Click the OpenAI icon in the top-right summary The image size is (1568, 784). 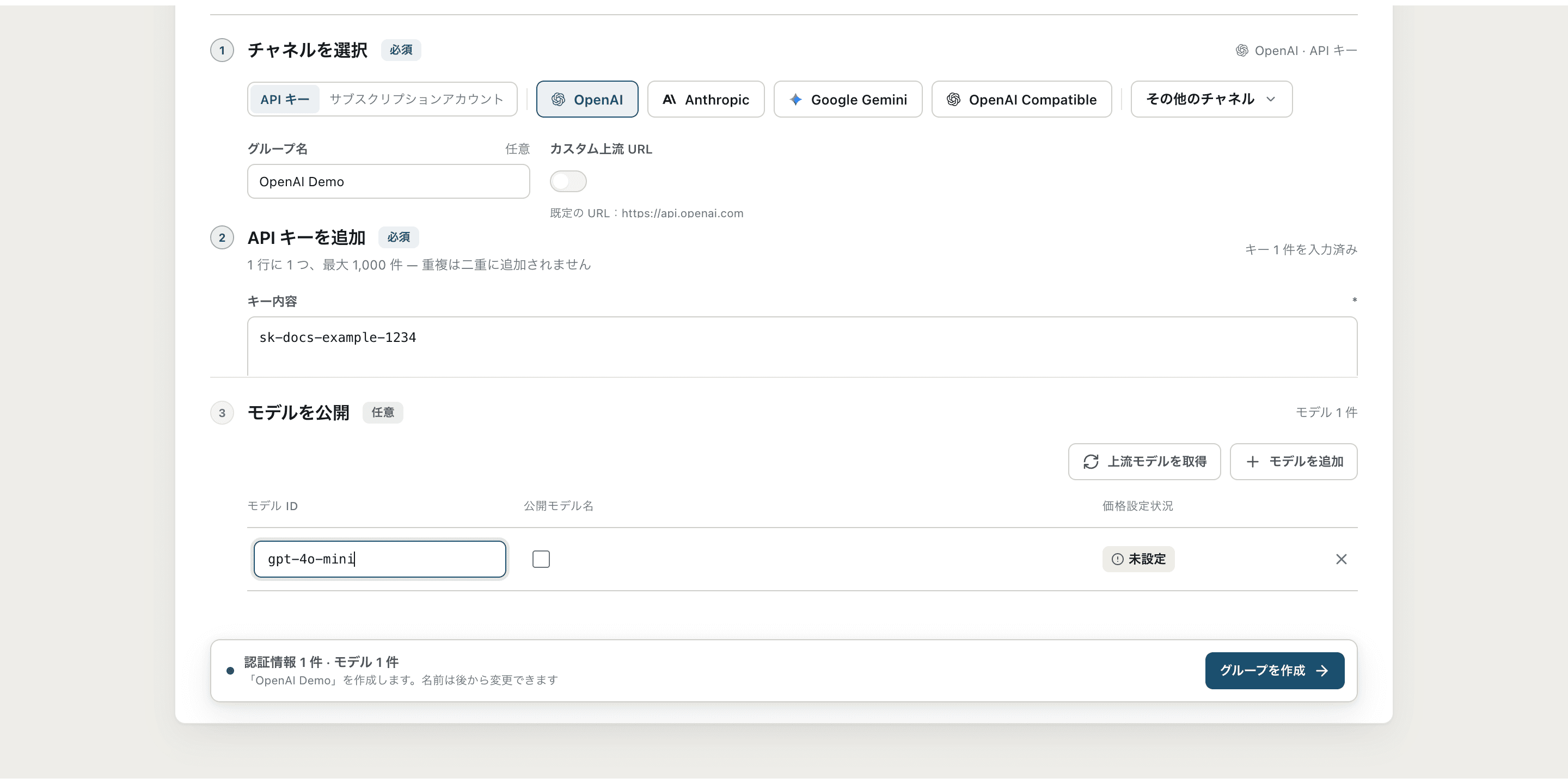(1242, 51)
